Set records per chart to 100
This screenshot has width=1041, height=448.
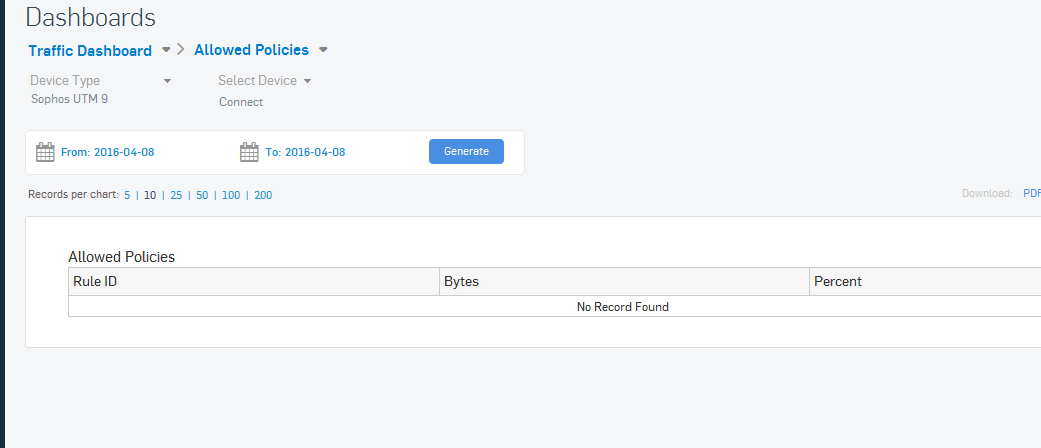(x=231, y=196)
